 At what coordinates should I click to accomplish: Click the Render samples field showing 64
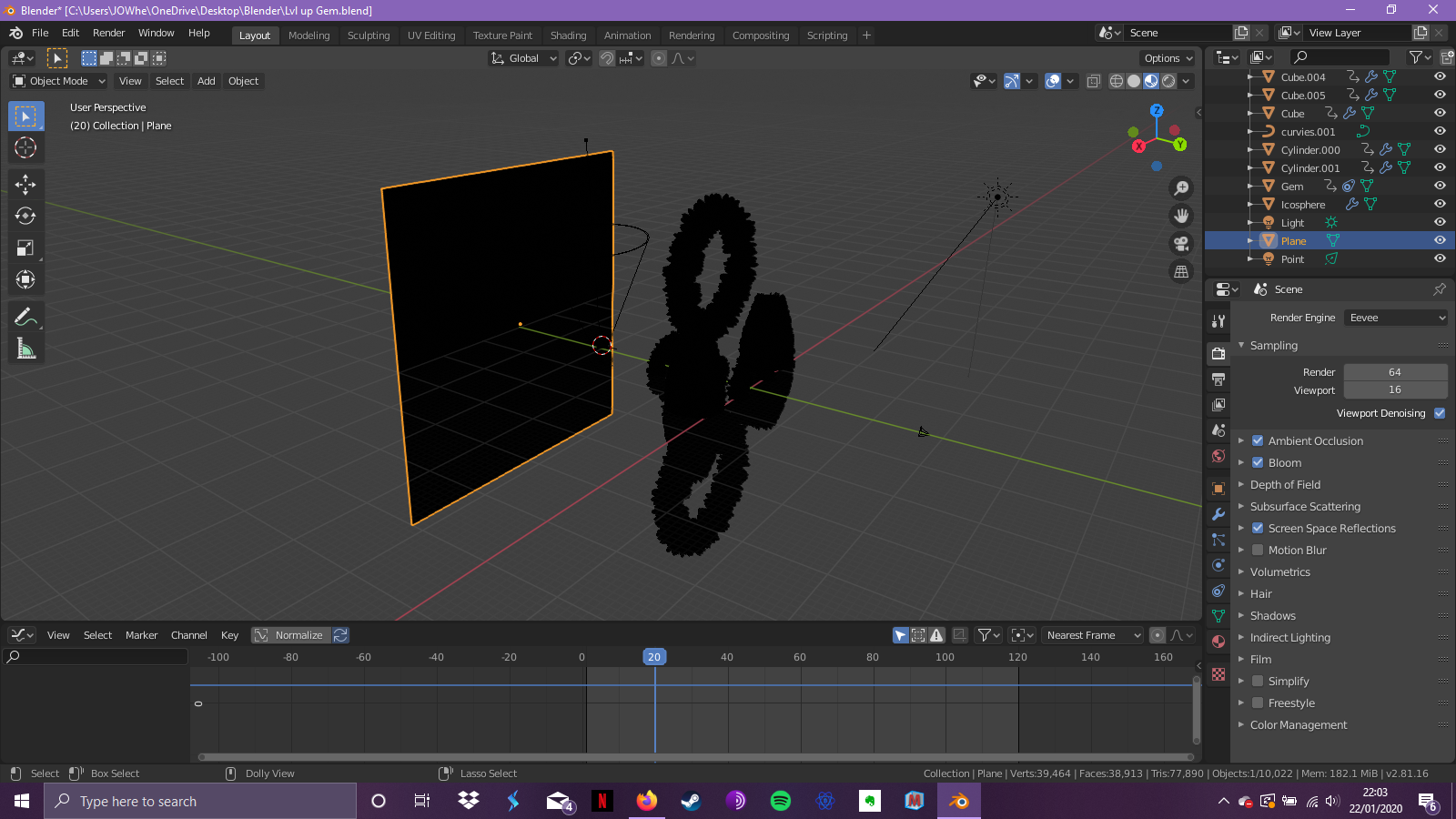click(1395, 372)
